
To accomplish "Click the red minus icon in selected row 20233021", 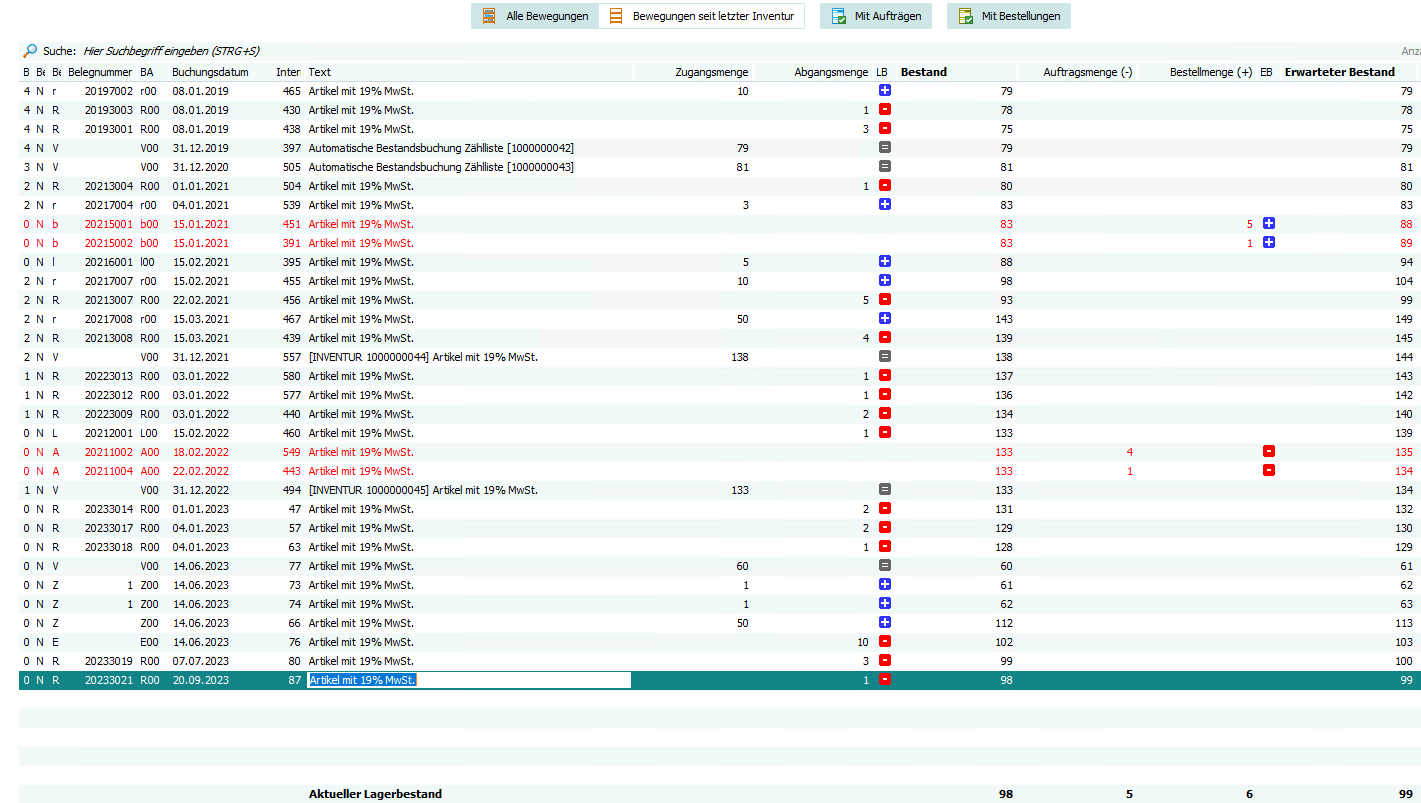I will tap(885, 680).
